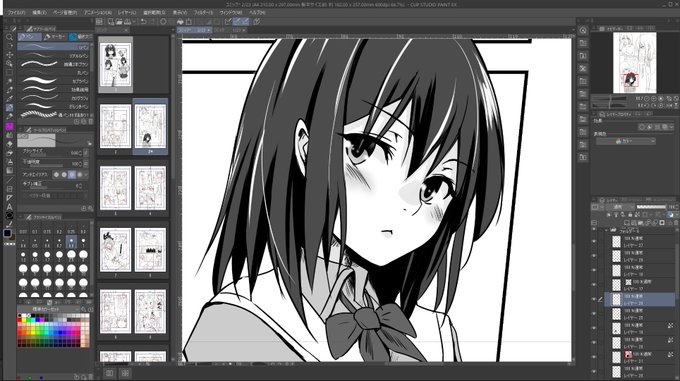This screenshot has width=680, height=381.
Task: Select the Frame border tool
Action: coord(9,189)
